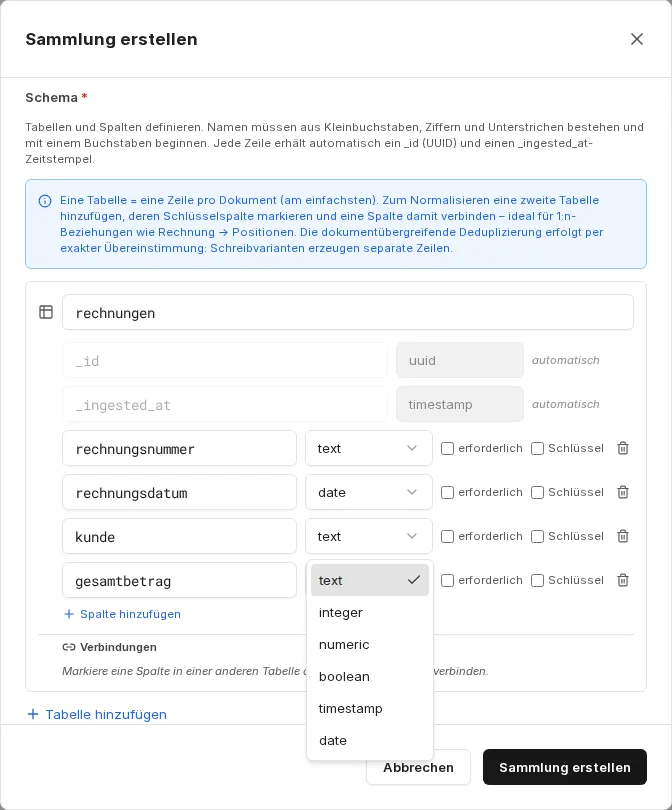Click the disabled uuid type field

pos(460,360)
